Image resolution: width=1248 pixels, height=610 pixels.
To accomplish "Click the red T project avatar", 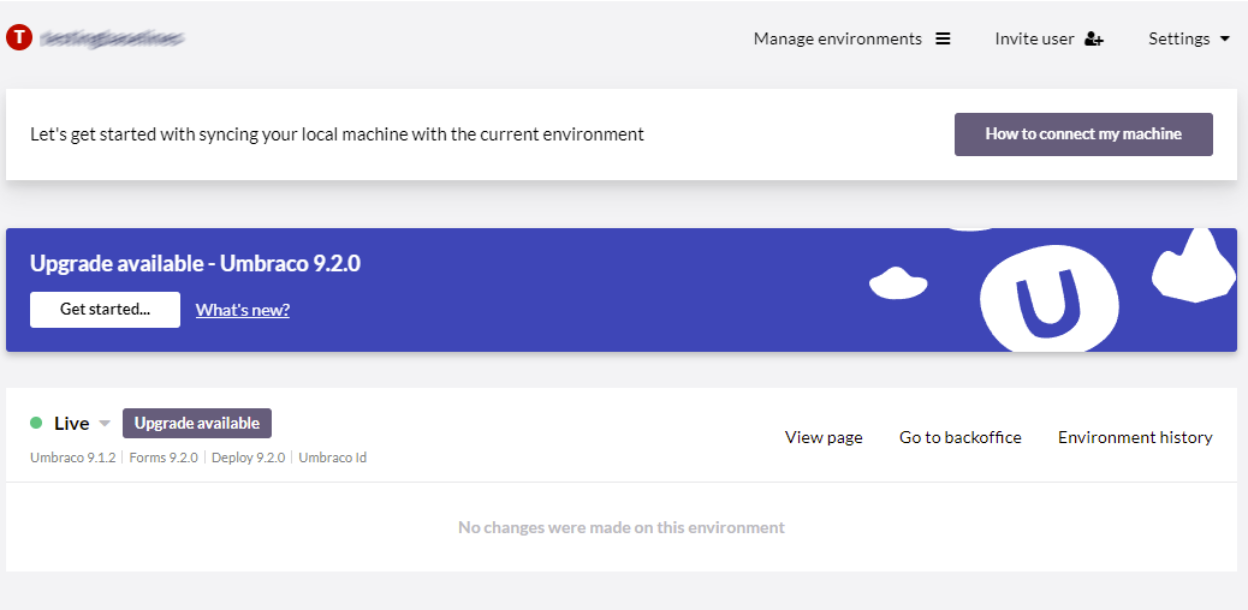I will pyautogui.click(x=19, y=38).
